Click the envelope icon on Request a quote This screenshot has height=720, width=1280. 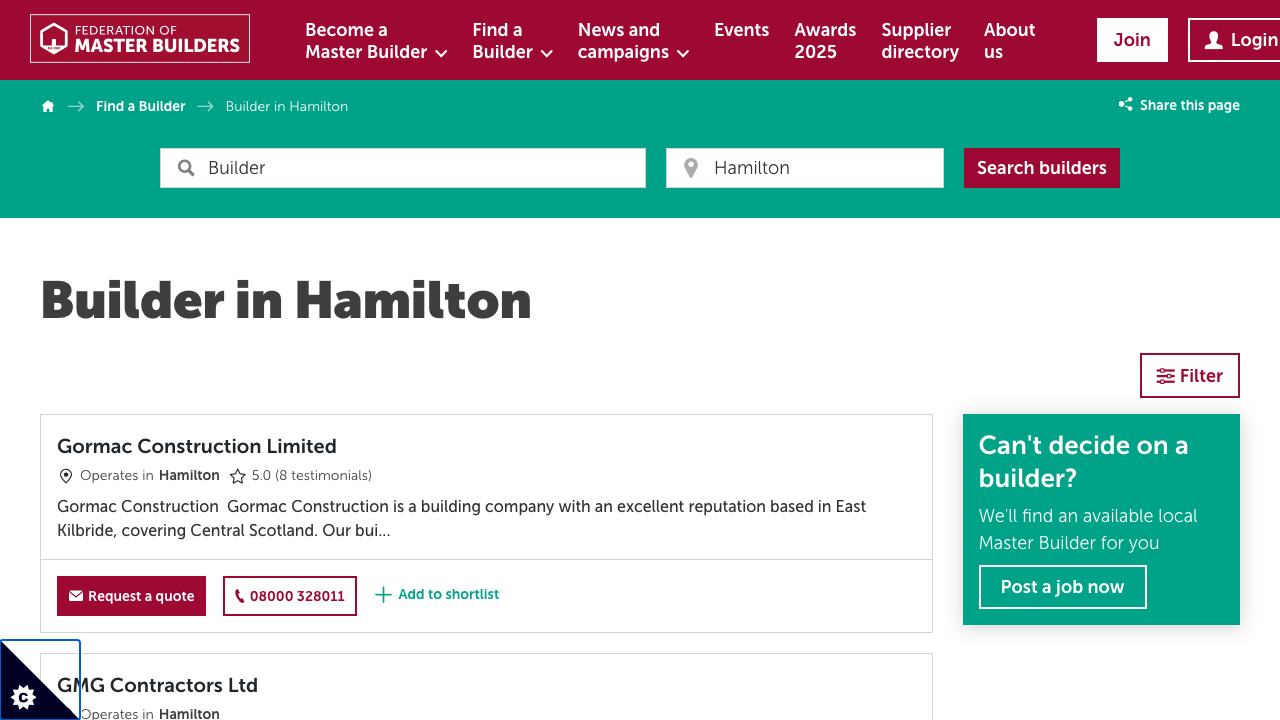(73, 595)
